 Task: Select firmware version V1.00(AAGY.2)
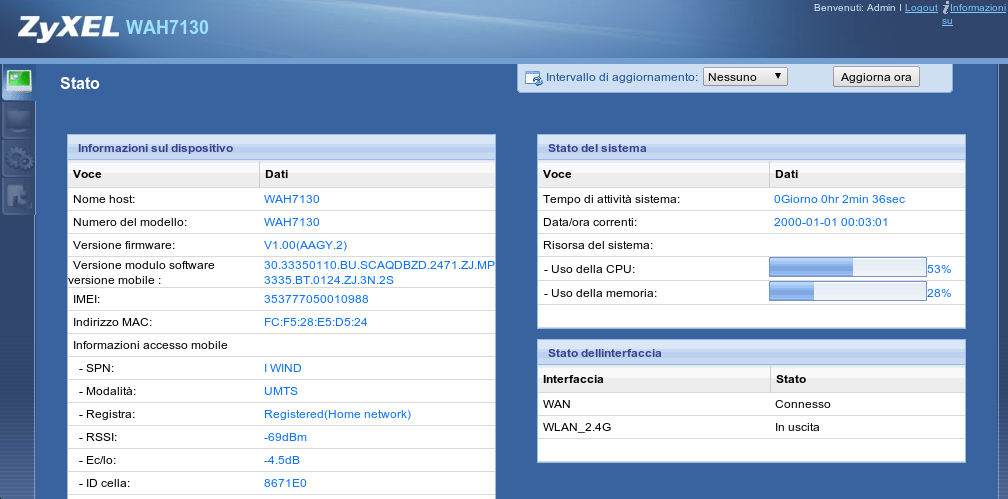[x=305, y=245]
